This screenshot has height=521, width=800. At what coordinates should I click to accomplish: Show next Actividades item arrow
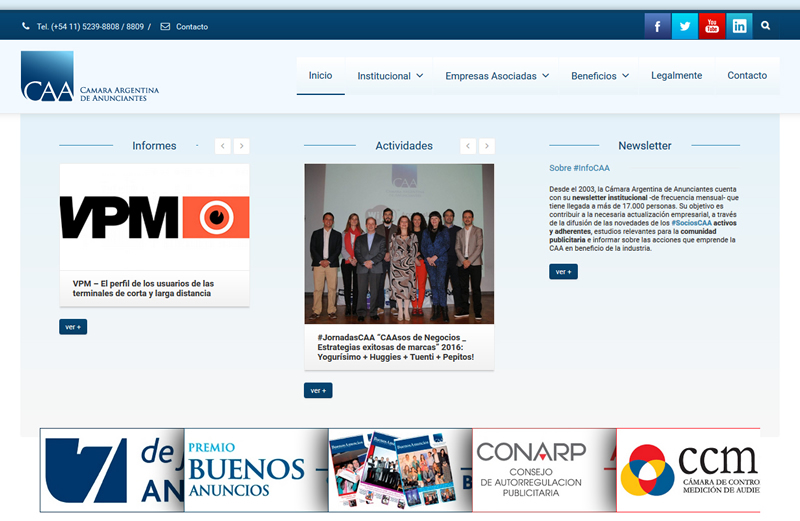click(x=487, y=146)
